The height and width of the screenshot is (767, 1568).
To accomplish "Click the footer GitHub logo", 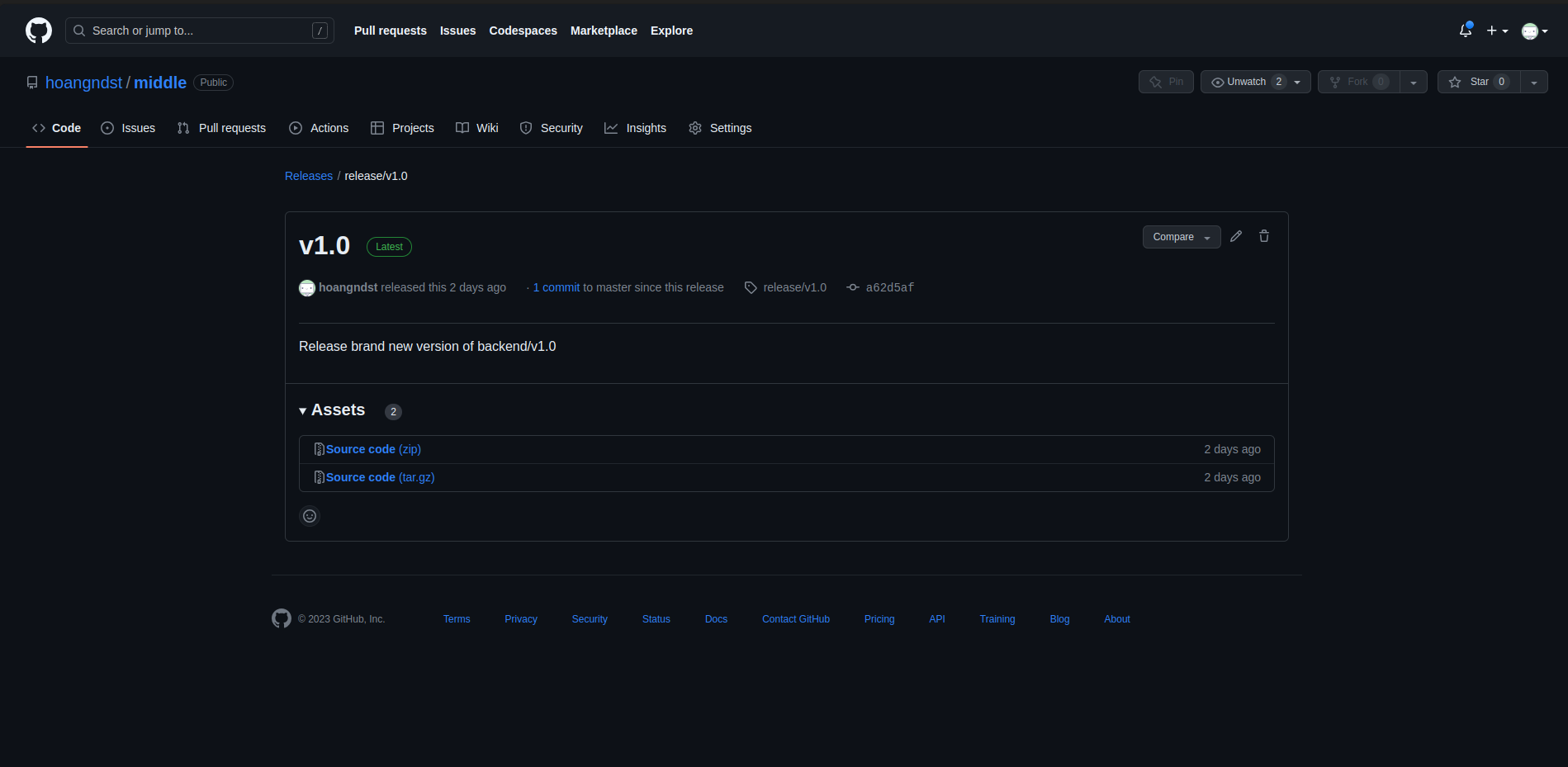I will pyautogui.click(x=282, y=618).
